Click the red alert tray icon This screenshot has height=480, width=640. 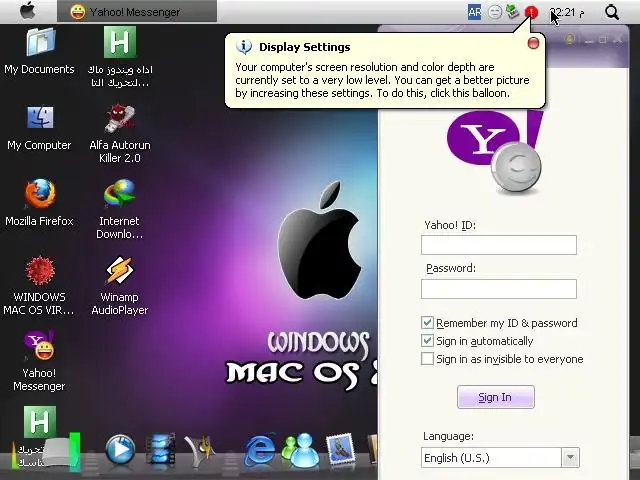(531, 12)
